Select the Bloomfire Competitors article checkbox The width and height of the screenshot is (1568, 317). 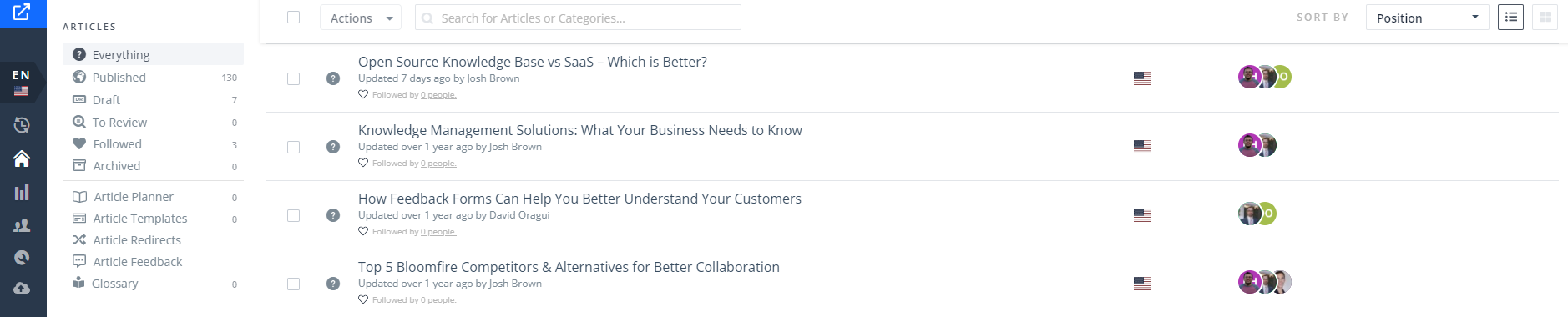pos(293,284)
